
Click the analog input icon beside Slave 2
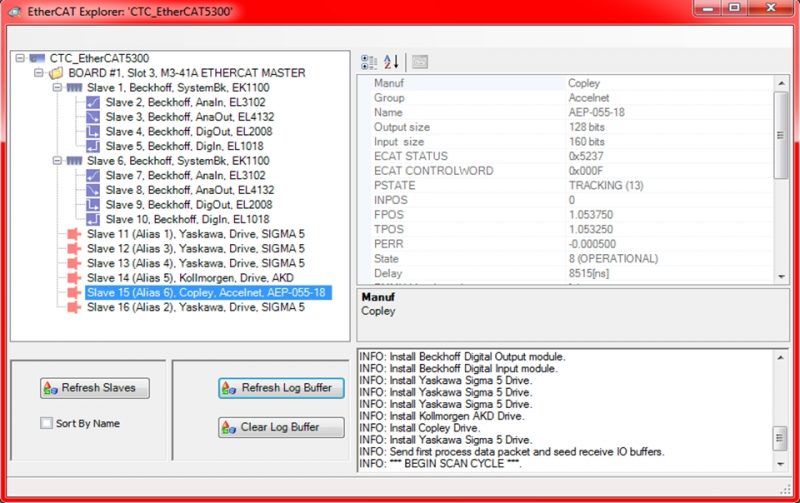pyautogui.click(x=93, y=102)
